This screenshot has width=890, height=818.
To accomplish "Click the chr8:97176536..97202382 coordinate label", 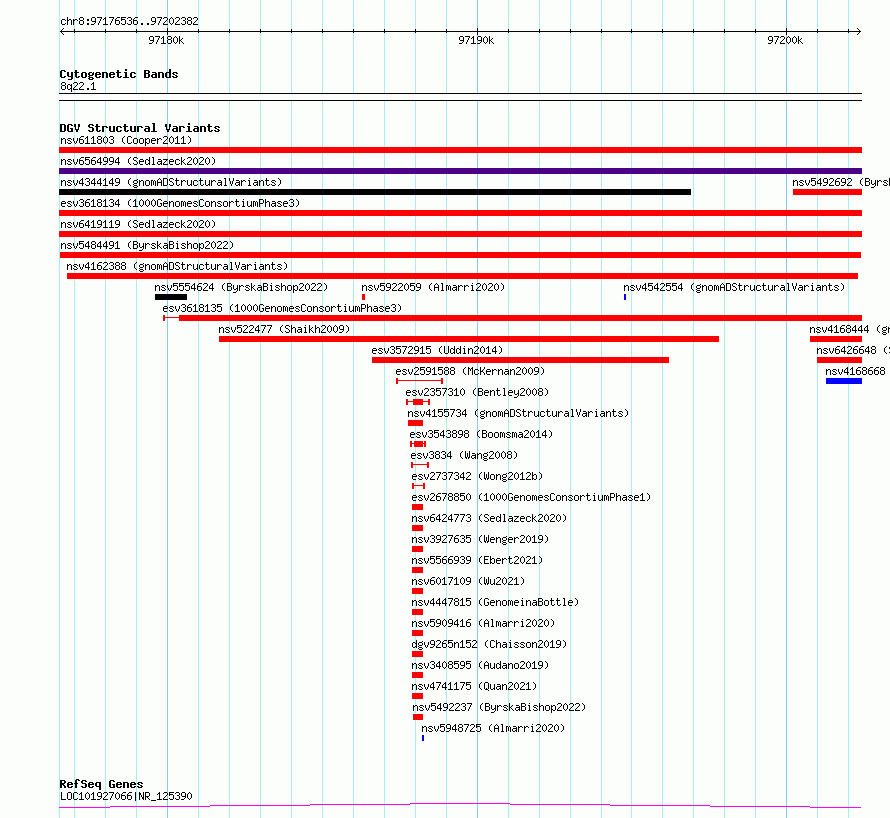I will pyautogui.click(x=129, y=22).
